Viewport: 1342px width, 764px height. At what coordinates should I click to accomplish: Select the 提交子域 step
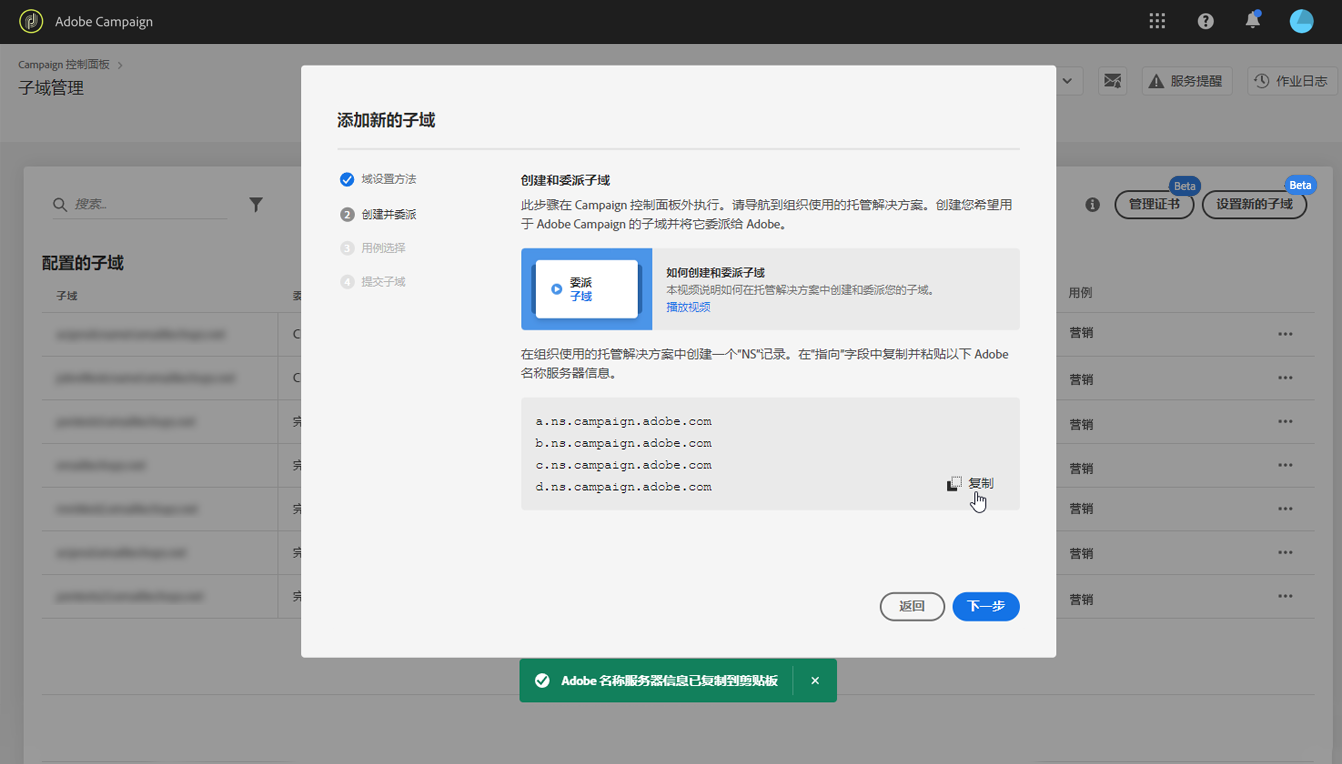click(x=373, y=282)
